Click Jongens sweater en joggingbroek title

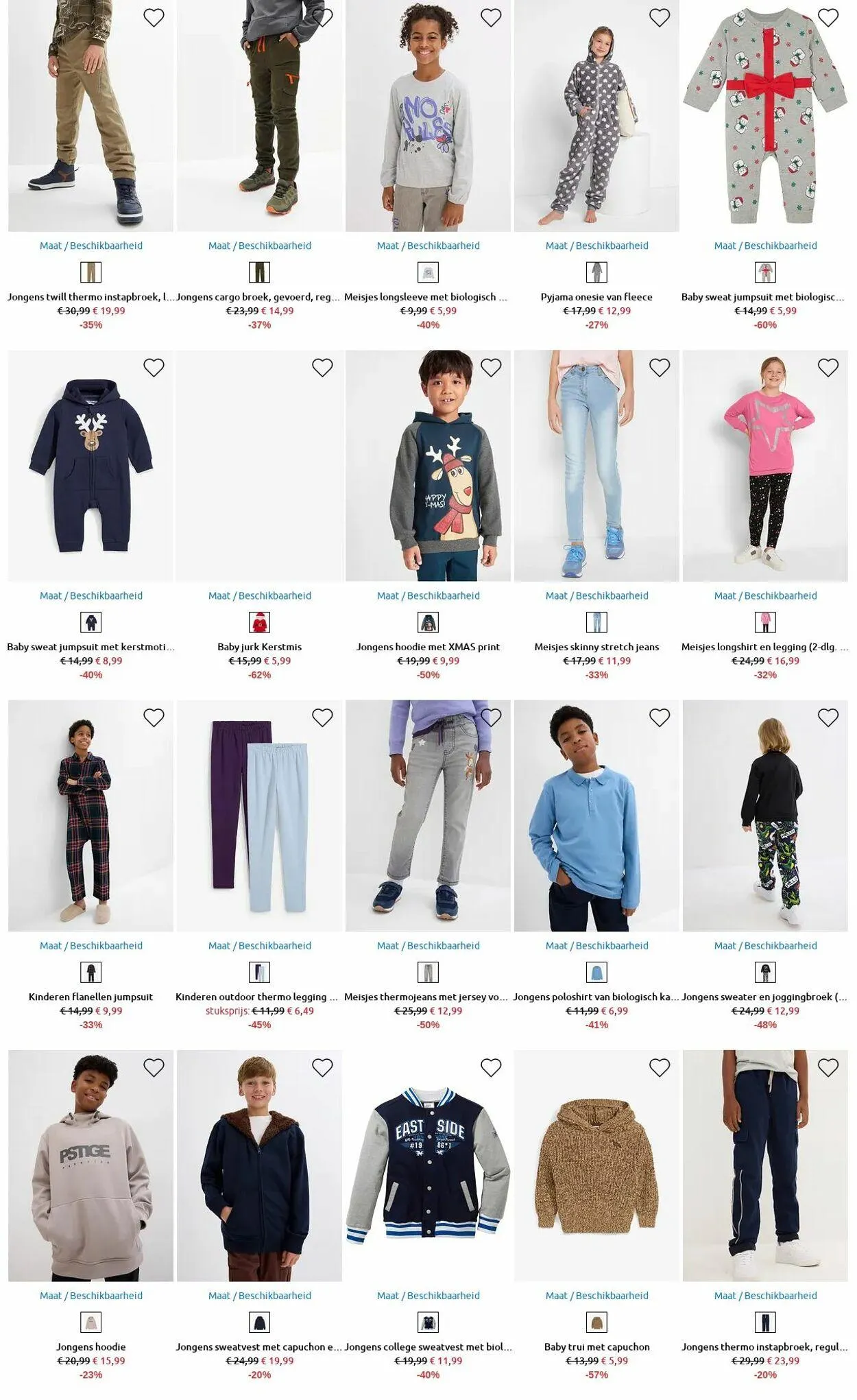click(765, 997)
